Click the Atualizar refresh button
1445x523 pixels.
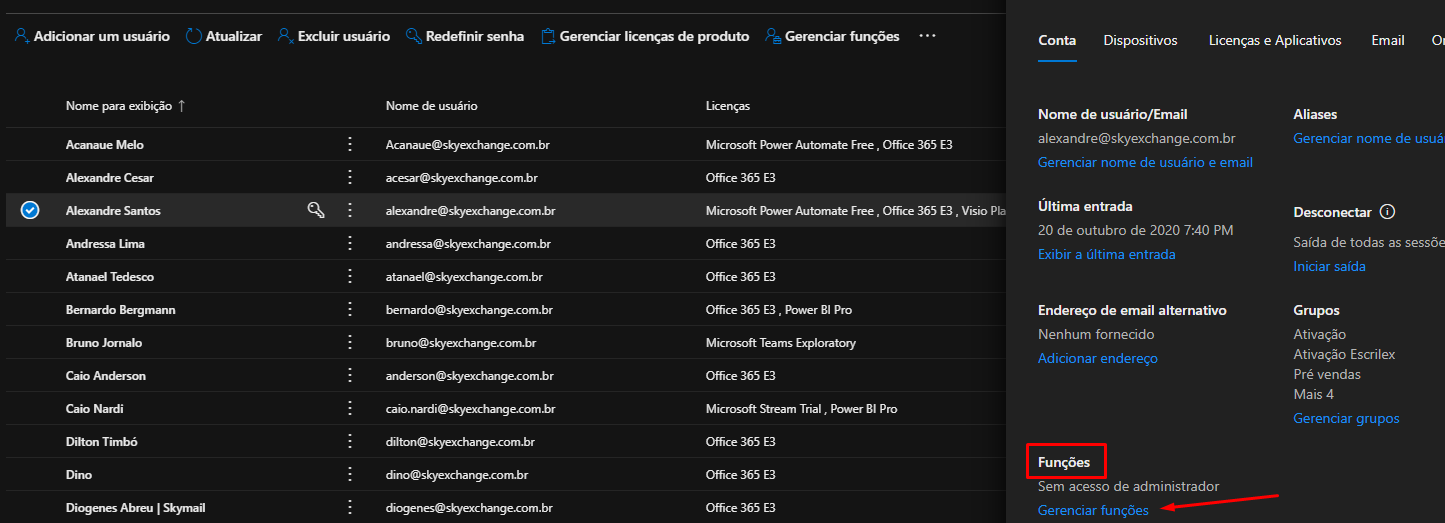[x=224, y=36]
